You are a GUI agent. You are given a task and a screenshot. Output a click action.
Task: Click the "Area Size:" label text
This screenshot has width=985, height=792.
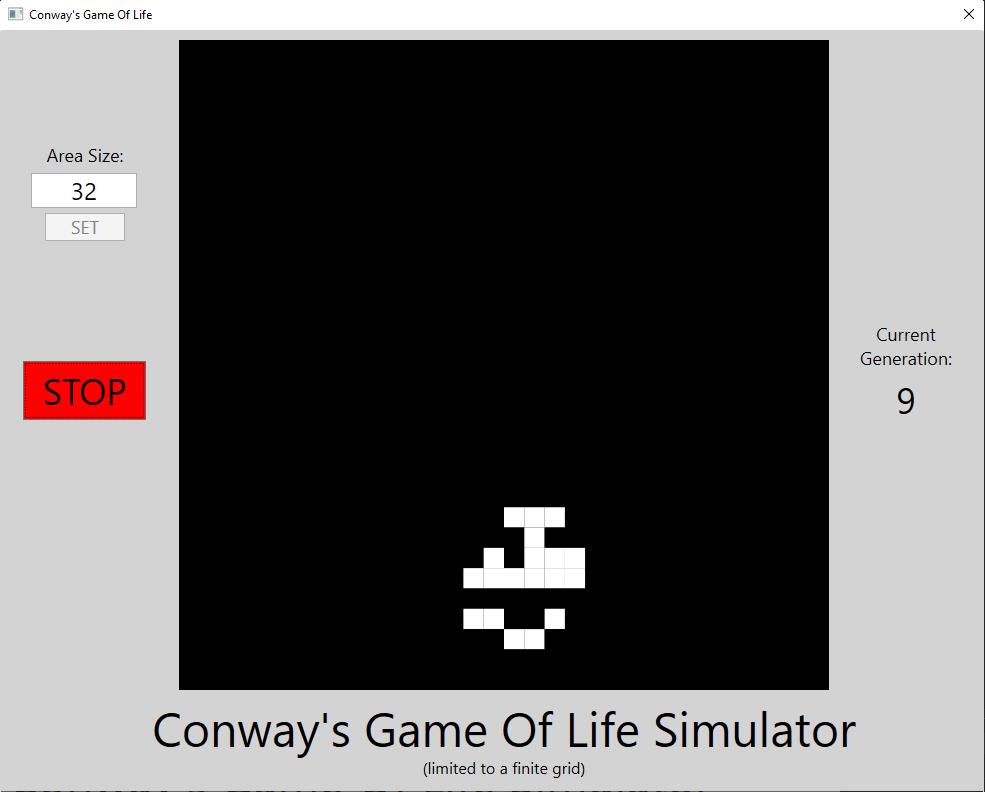[85, 156]
